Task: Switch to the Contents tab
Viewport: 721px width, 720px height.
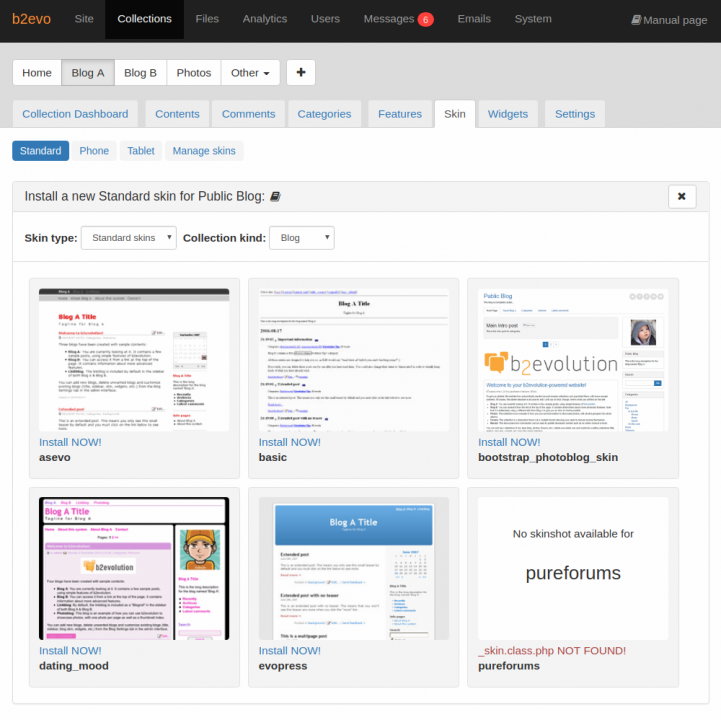Action: click(x=177, y=114)
